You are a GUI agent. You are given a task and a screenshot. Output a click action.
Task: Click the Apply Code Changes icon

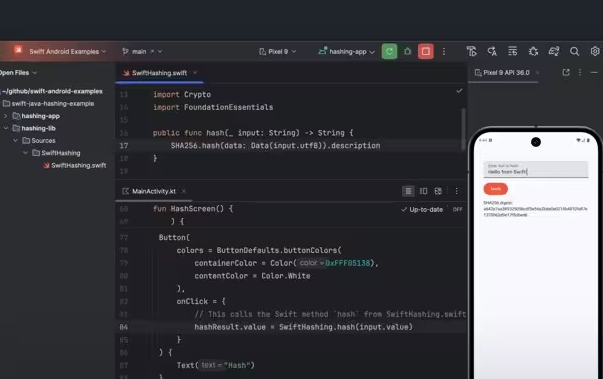tap(513, 51)
